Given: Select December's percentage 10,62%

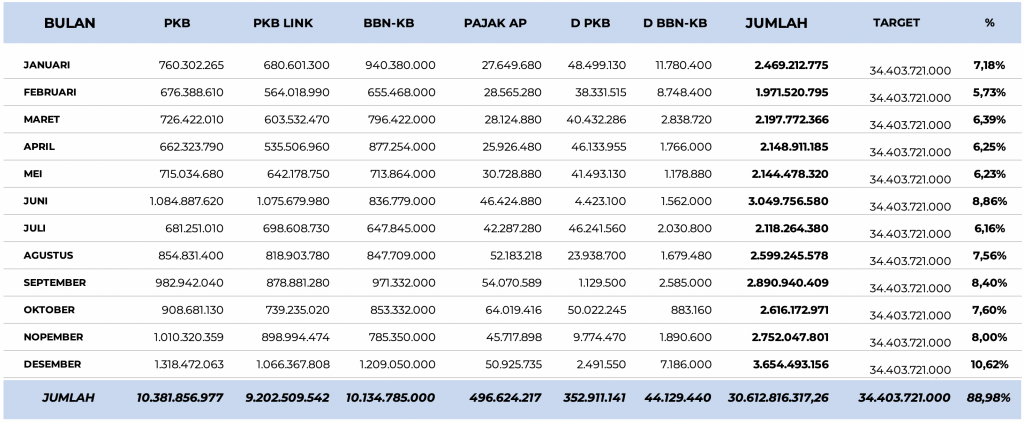Looking at the screenshot, I should 989,364.
